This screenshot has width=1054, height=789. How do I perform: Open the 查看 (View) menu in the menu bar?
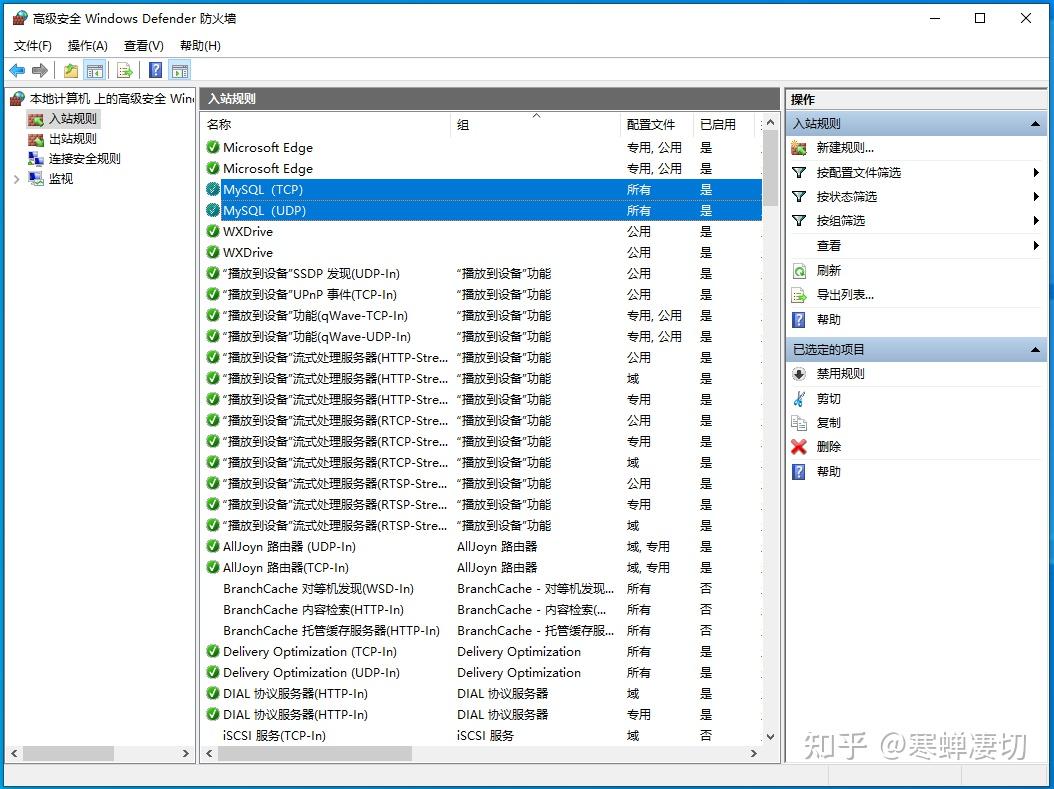[142, 45]
